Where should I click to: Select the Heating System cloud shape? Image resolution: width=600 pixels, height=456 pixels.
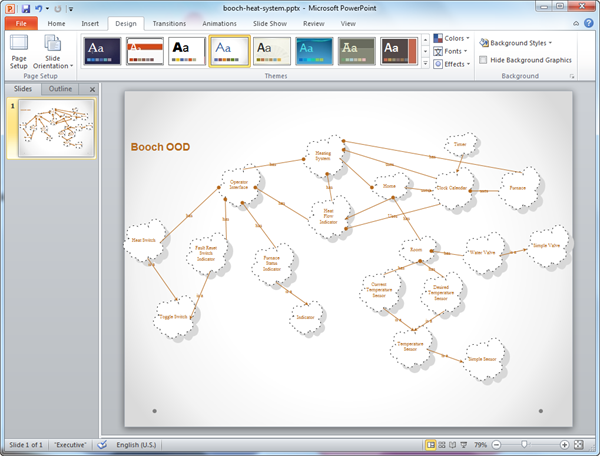click(323, 156)
